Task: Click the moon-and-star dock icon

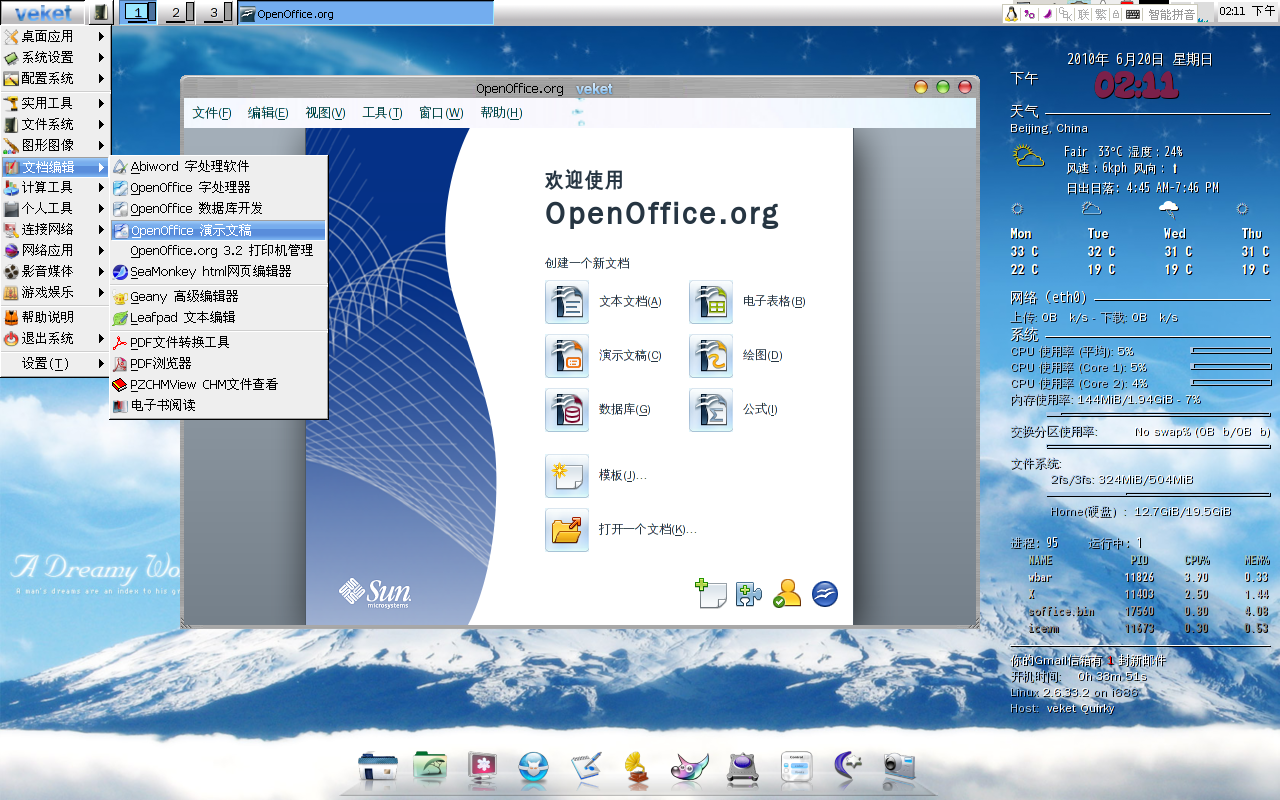Action: point(848,767)
